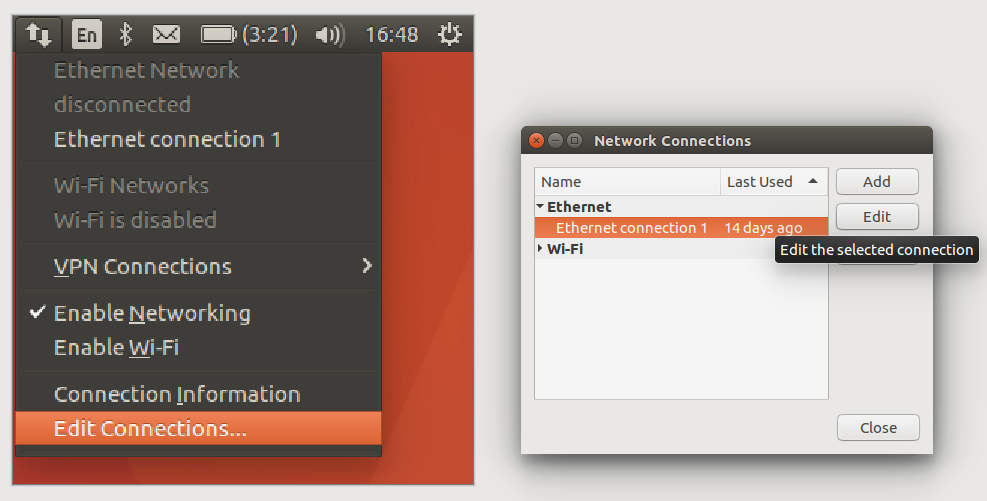Open the system gear power menu
This screenshot has width=987, height=501.
click(x=450, y=35)
